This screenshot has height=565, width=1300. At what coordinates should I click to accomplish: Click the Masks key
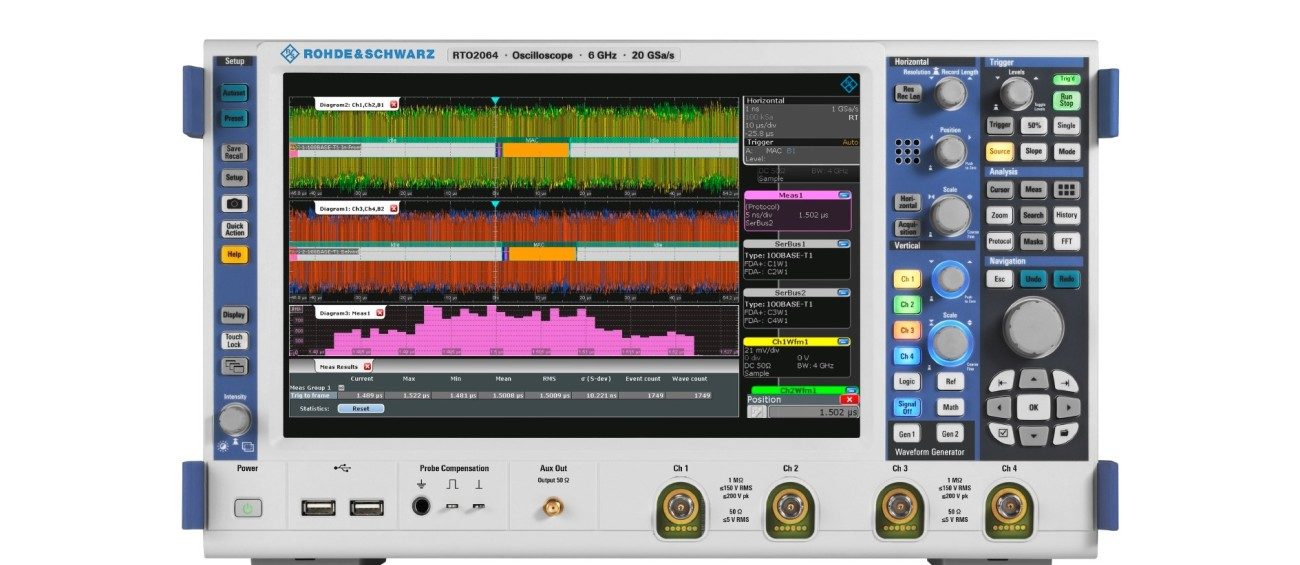(1033, 241)
